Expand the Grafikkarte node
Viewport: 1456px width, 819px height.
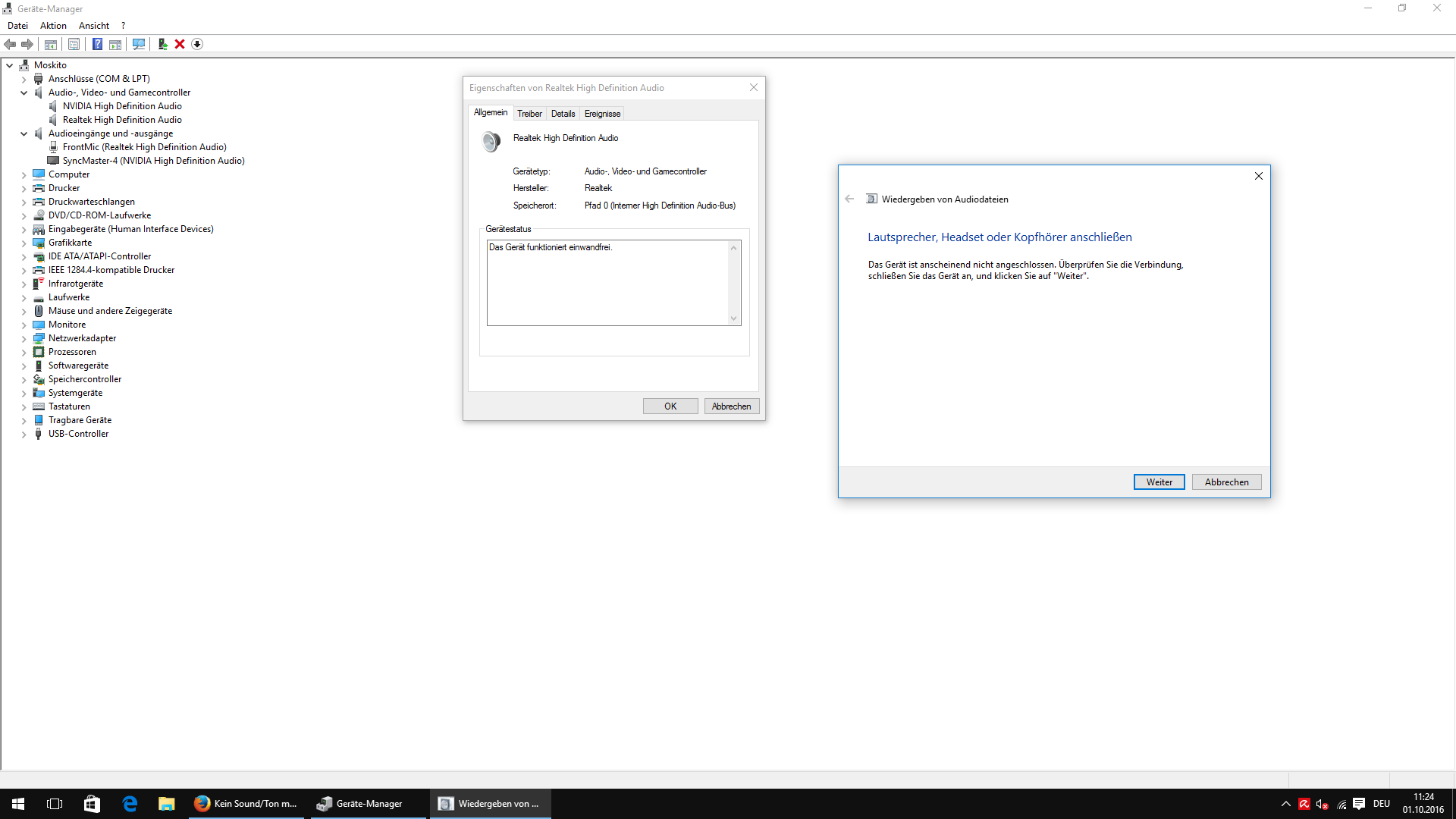point(24,243)
